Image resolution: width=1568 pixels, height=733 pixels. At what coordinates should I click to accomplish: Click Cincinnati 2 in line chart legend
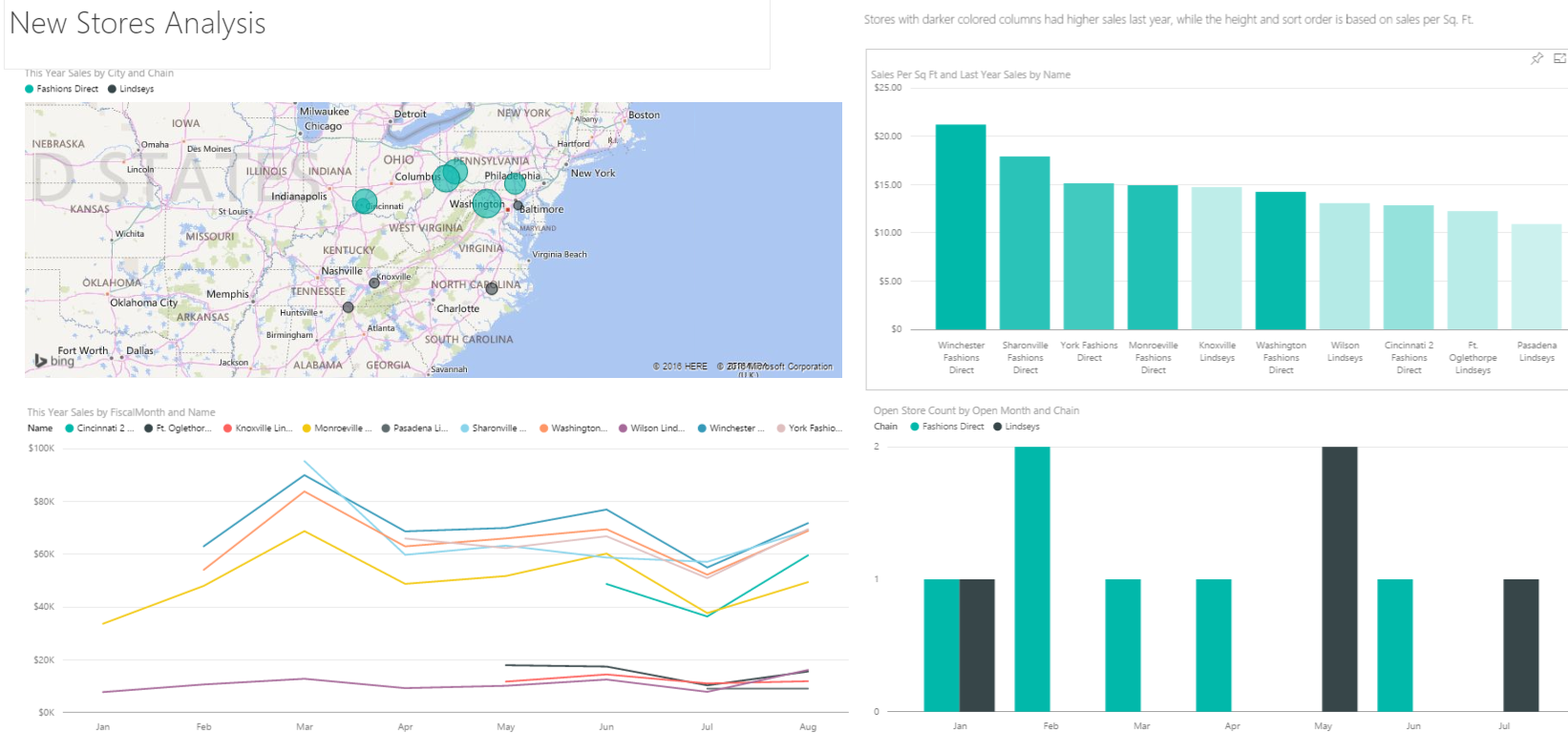[x=100, y=429]
